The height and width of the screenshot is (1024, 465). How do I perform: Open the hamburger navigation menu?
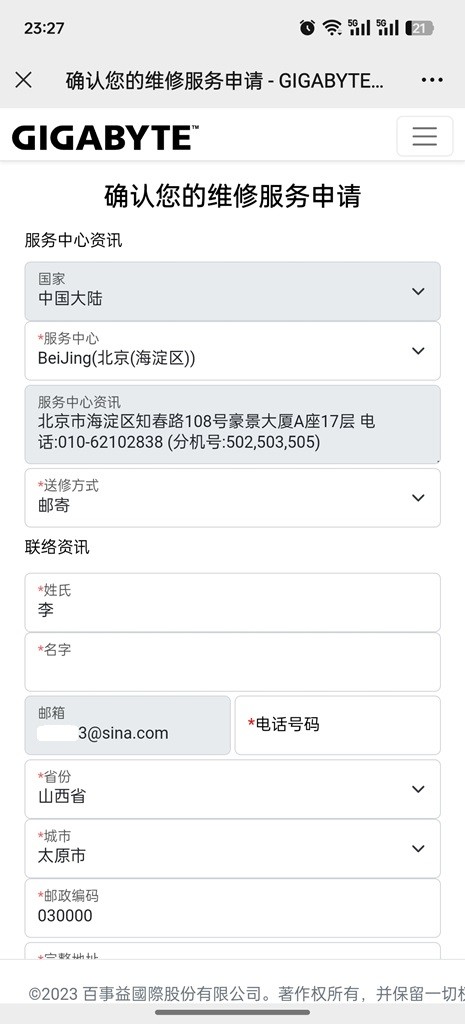[x=425, y=136]
